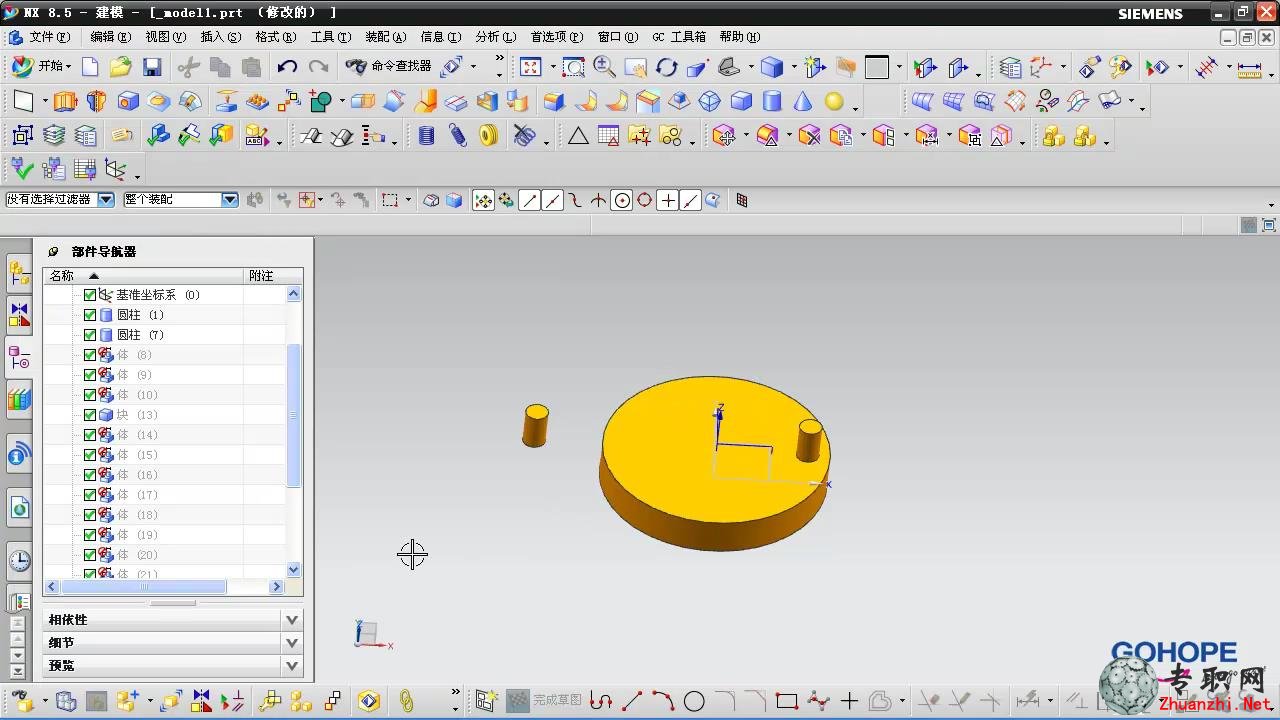Toggle checkbox for 块 (13)
The height and width of the screenshot is (720, 1280).
(x=90, y=415)
